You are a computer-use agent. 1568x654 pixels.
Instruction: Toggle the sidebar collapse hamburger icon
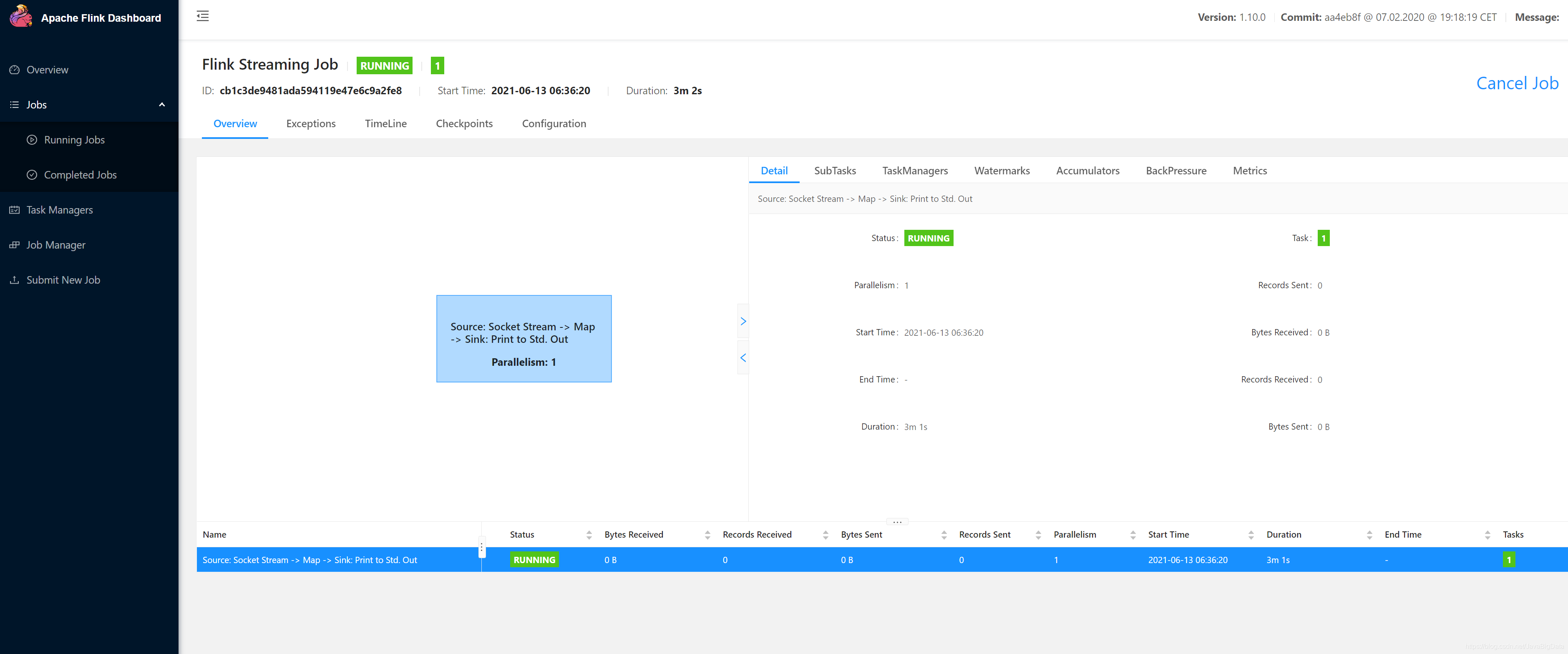click(x=203, y=16)
